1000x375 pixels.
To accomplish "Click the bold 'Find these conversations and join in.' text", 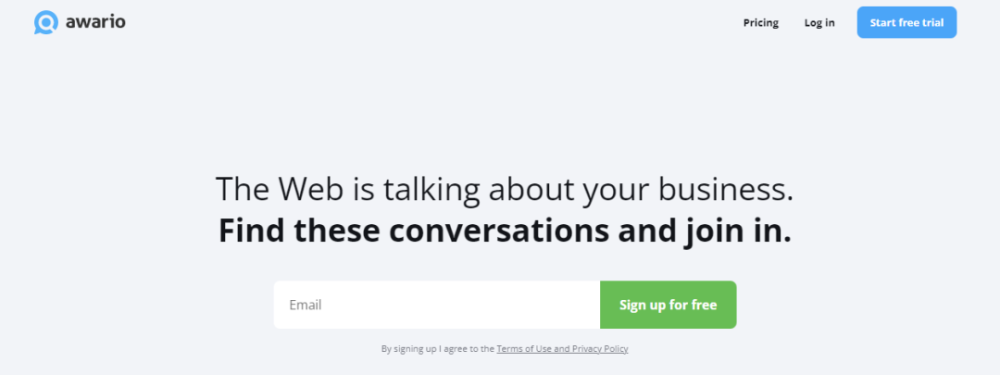I will [x=504, y=231].
